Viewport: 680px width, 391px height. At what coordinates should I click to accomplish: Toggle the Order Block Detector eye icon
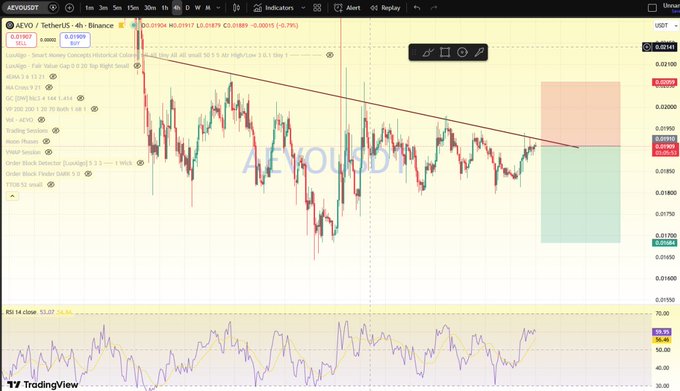tap(140, 163)
